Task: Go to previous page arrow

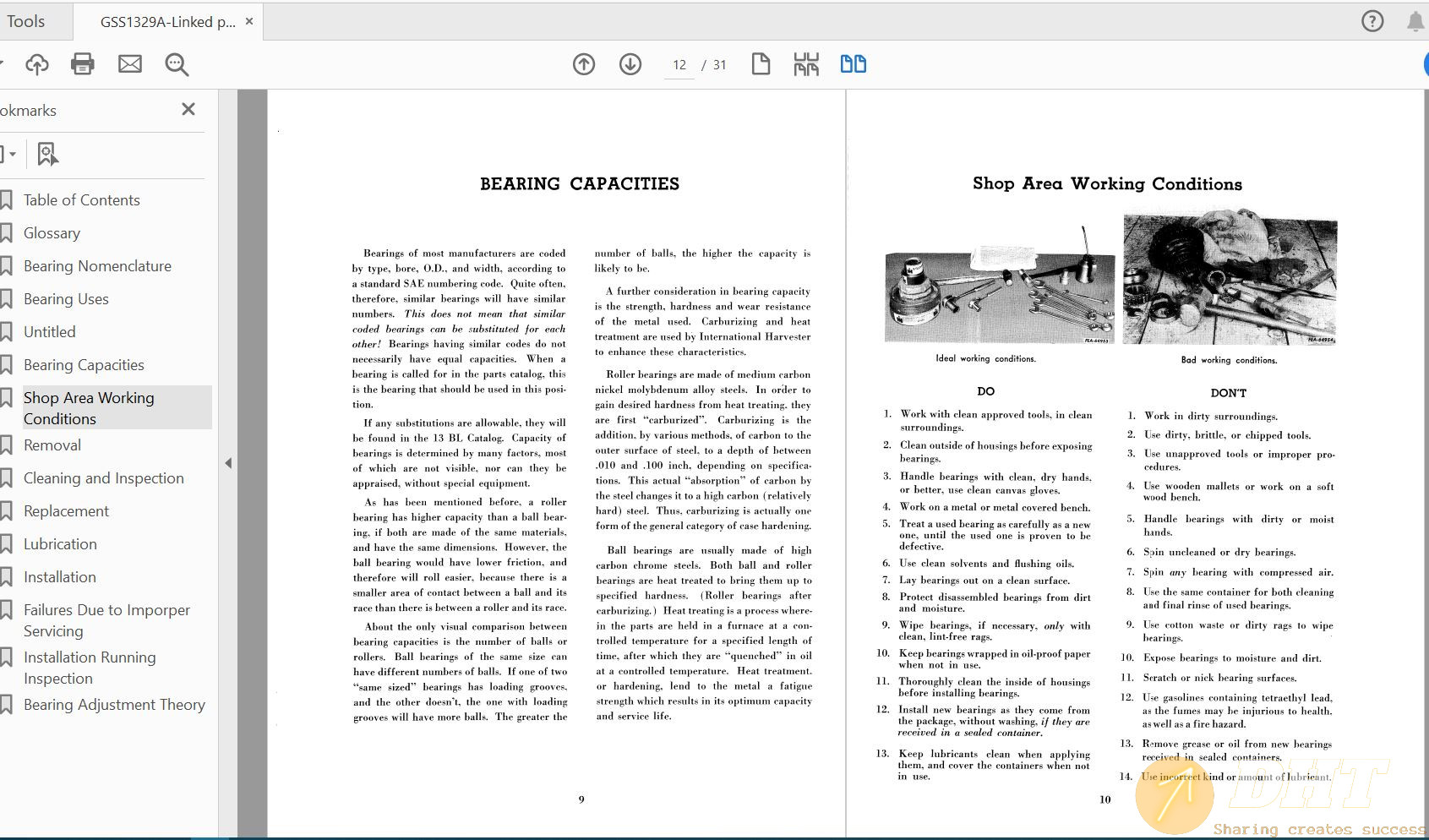Action: point(584,64)
